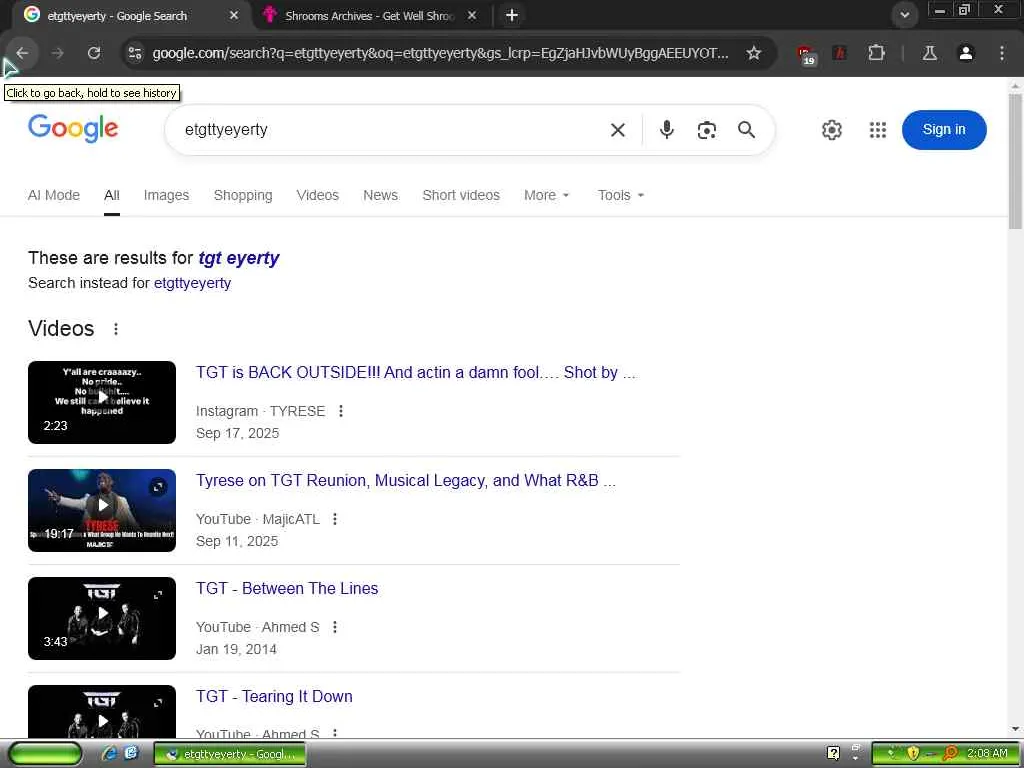Select the All results tab
Viewport: 1024px width, 768px height.
tap(112, 195)
